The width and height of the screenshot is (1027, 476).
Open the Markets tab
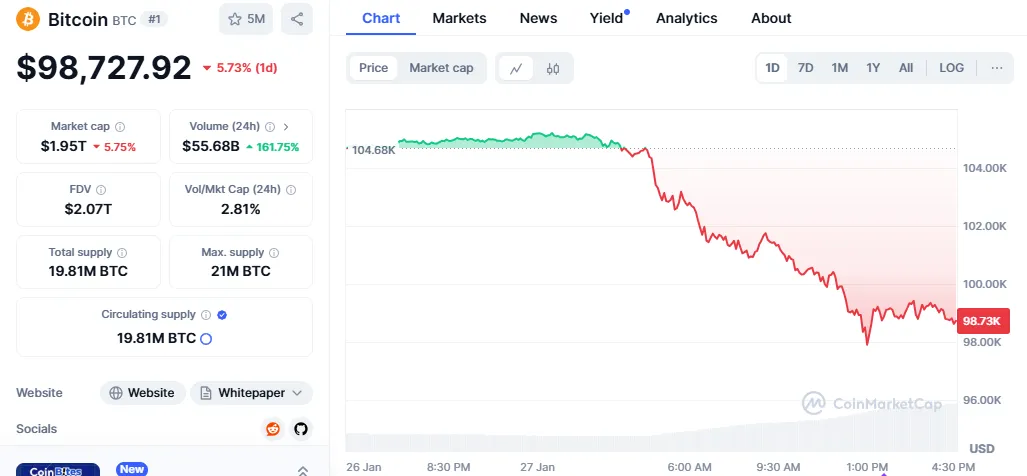click(x=459, y=18)
